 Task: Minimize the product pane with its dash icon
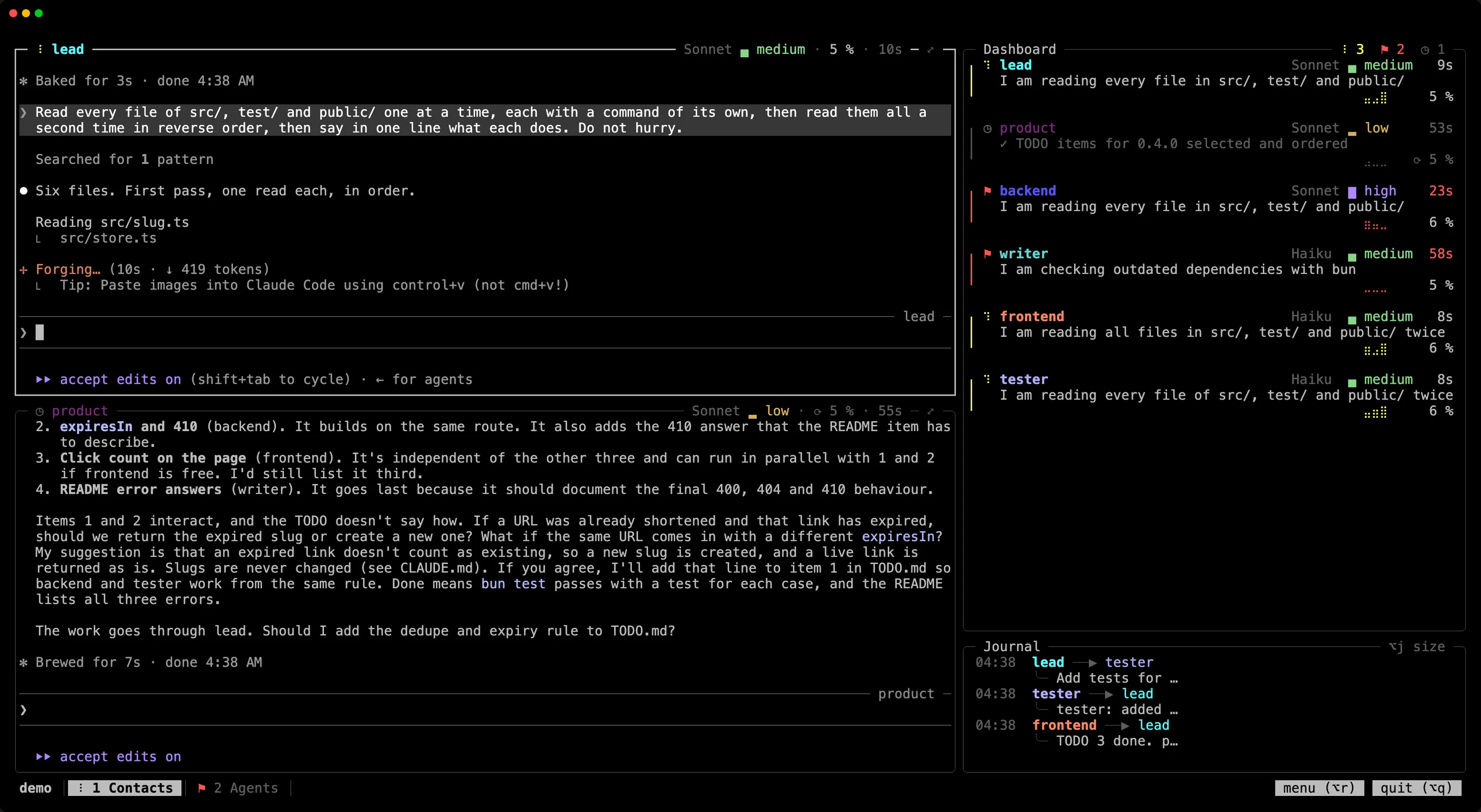914,411
